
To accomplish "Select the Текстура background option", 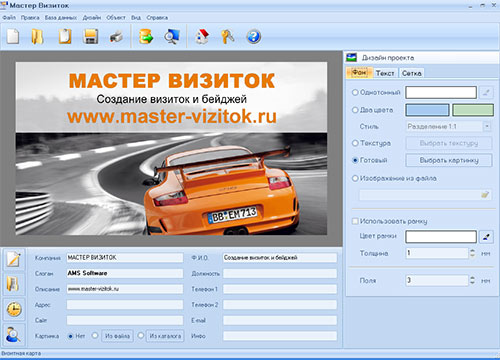I will (x=355, y=143).
